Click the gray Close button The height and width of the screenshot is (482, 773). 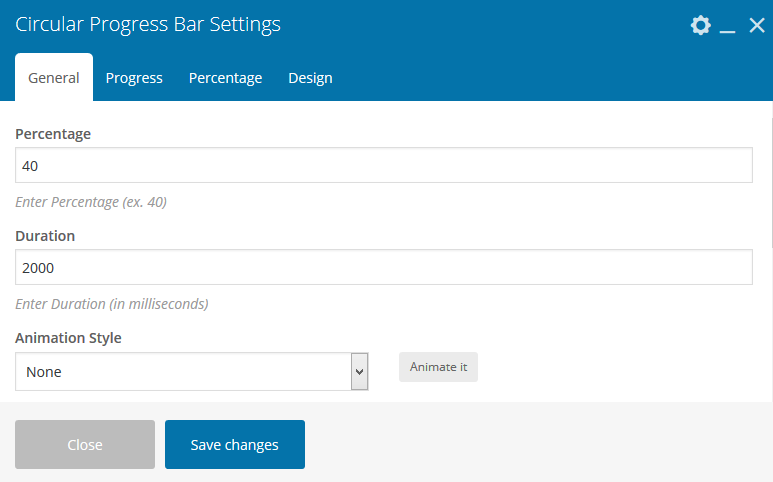[x=85, y=445]
